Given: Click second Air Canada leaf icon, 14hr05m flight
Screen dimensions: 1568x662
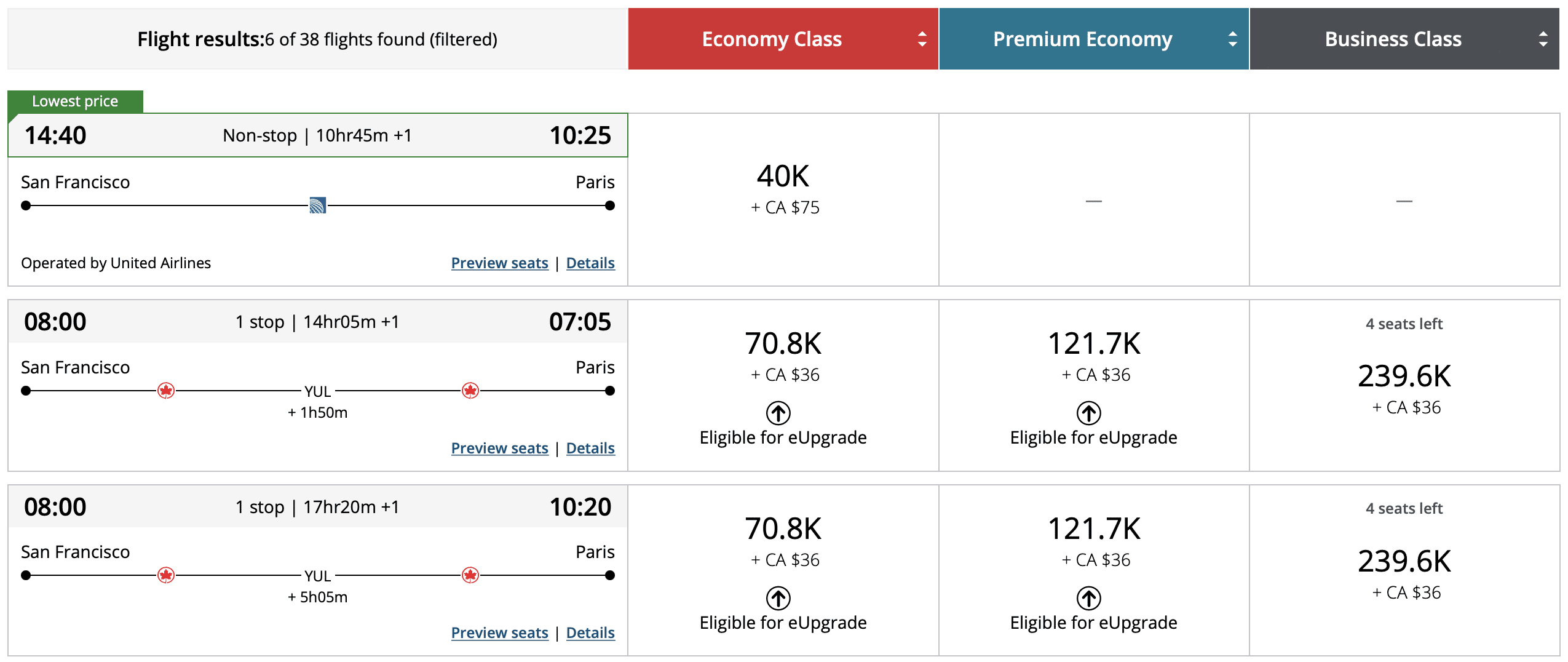Looking at the screenshot, I should tap(470, 391).
